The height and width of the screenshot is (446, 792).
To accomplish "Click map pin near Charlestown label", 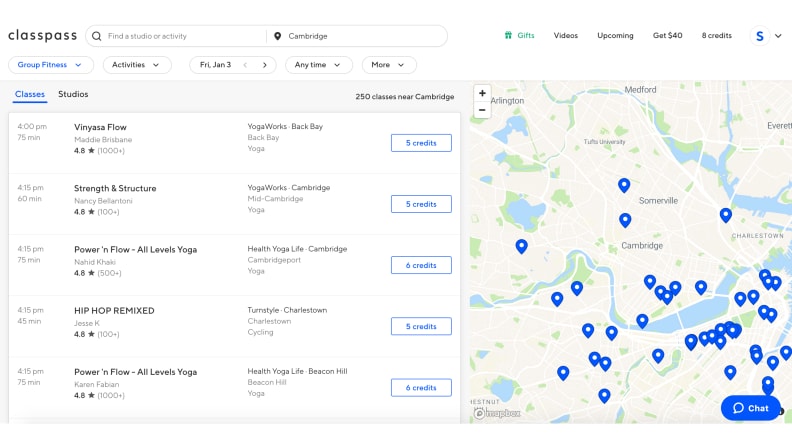I will click(726, 215).
